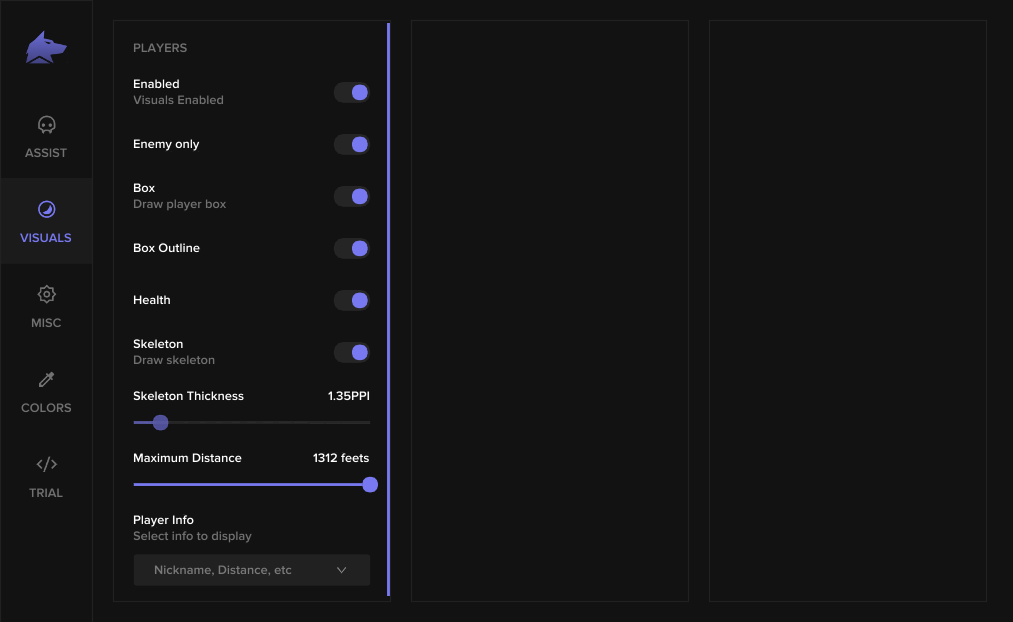The width and height of the screenshot is (1013, 622).
Task: Open the ASSIST tab label
Action: coord(46,153)
